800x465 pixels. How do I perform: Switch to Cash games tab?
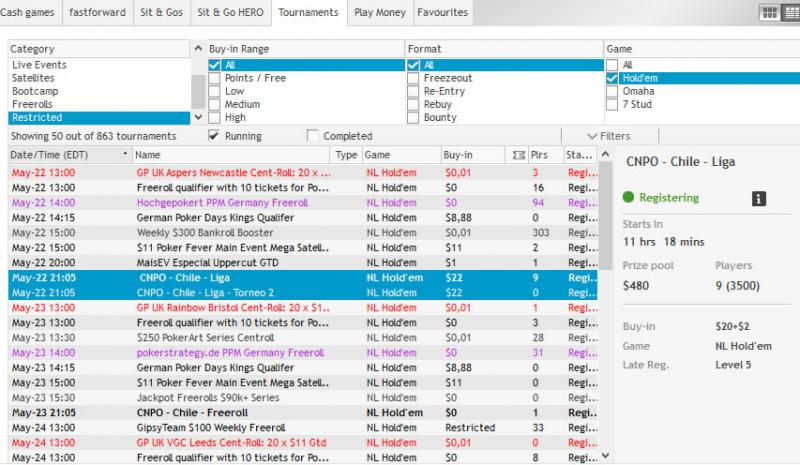(x=30, y=12)
